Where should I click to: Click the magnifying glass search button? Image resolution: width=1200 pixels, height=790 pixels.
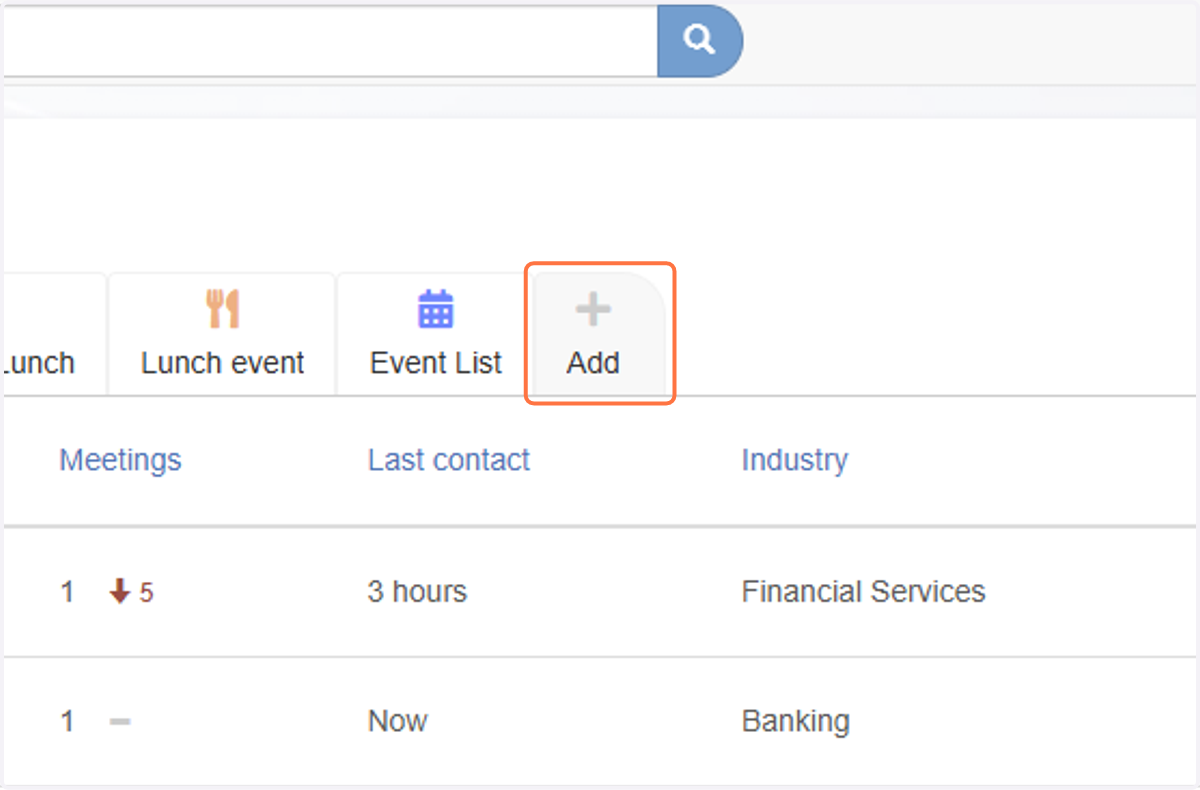(699, 40)
